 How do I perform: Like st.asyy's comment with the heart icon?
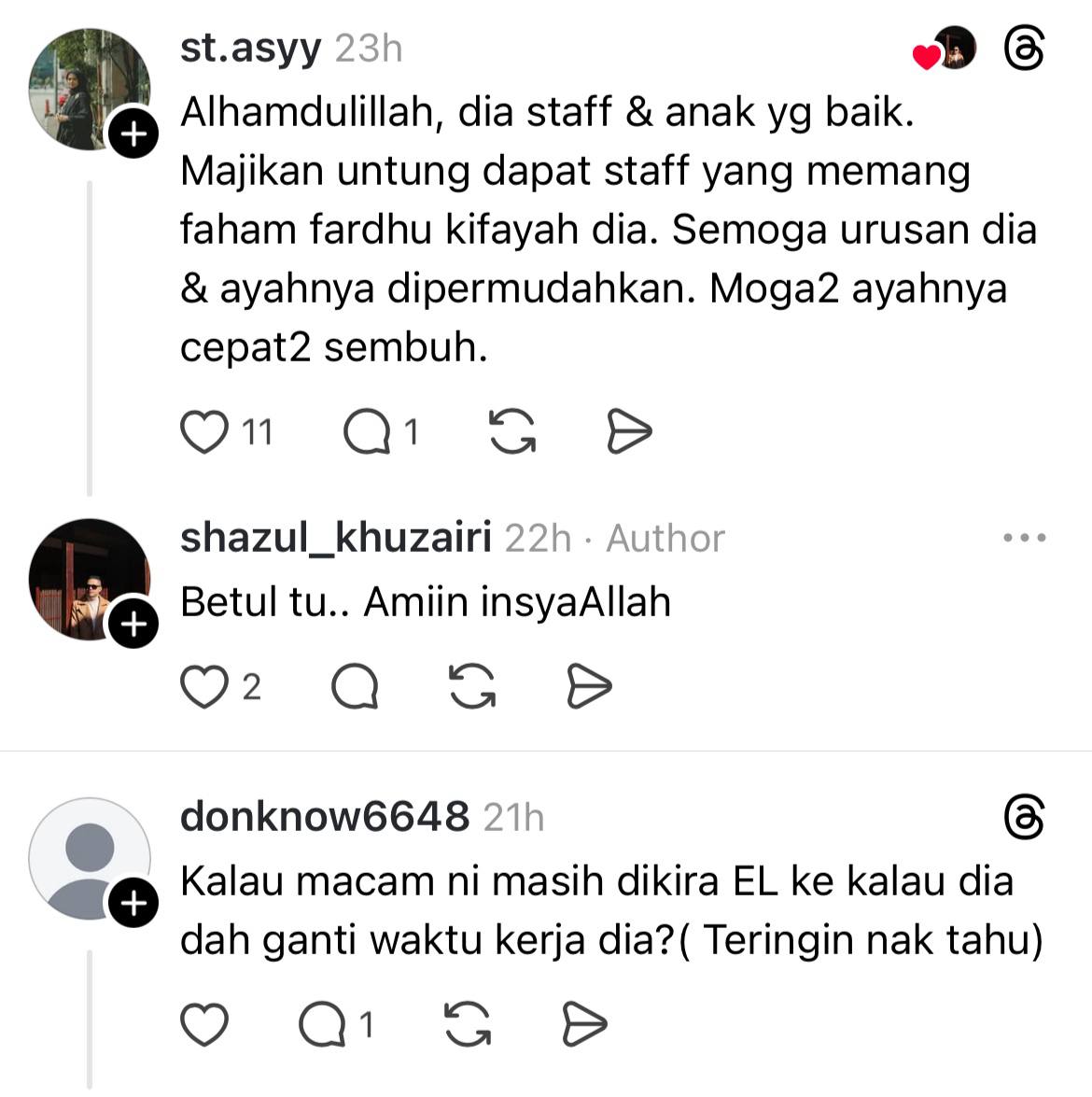click(204, 431)
